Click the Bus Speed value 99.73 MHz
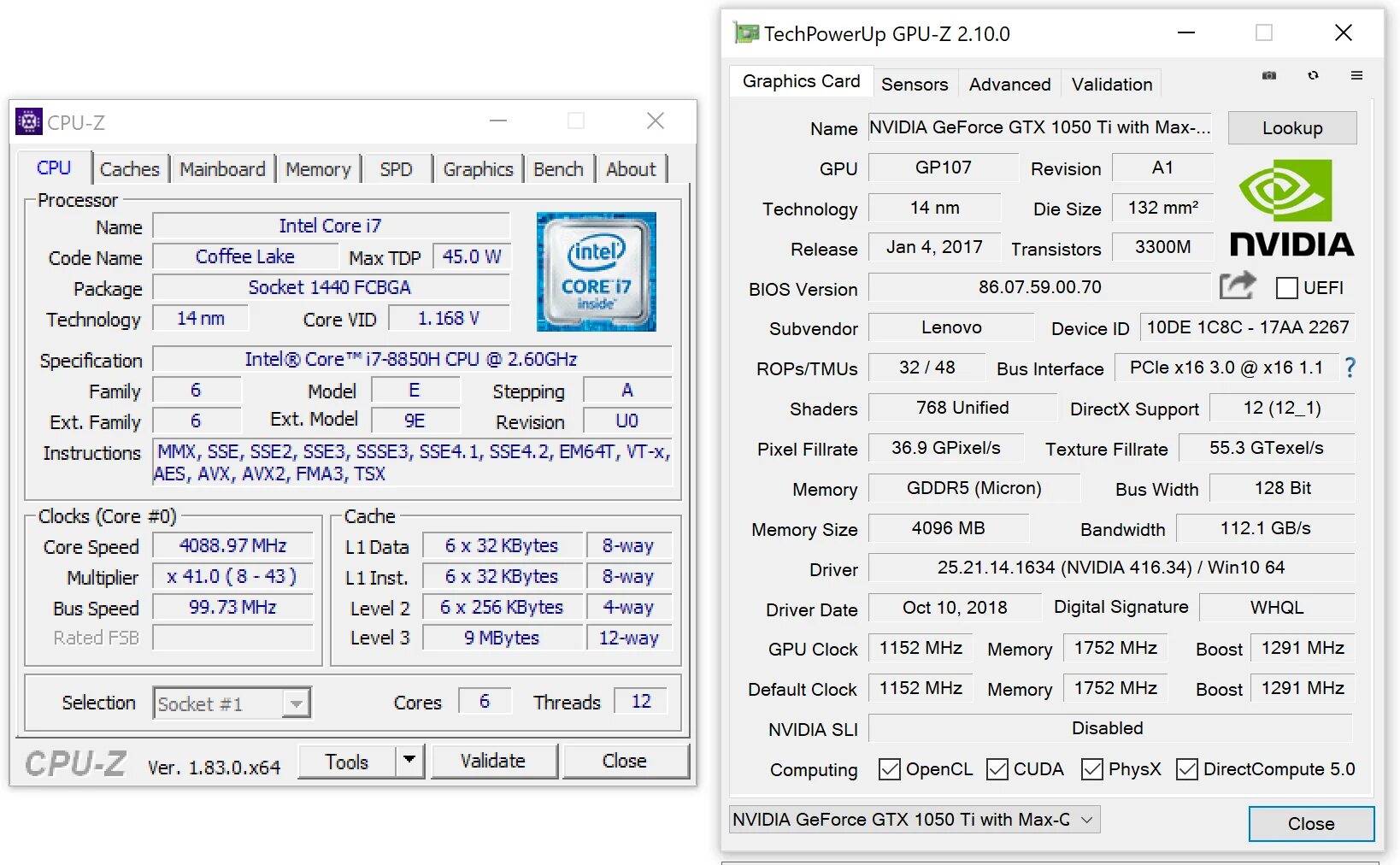Image resolution: width=1400 pixels, height=865 pixels. pyautogui.click(x=232, y=607)
